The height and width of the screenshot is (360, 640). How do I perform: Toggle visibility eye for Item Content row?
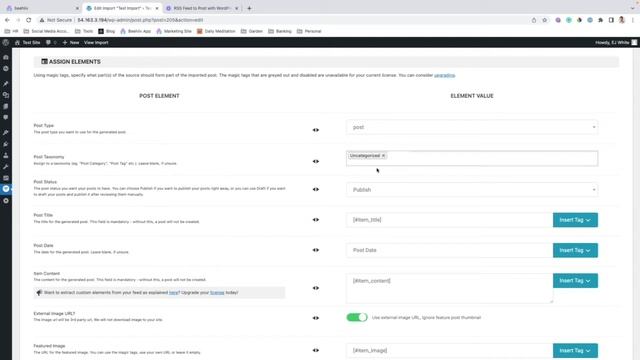coord(316,288)
